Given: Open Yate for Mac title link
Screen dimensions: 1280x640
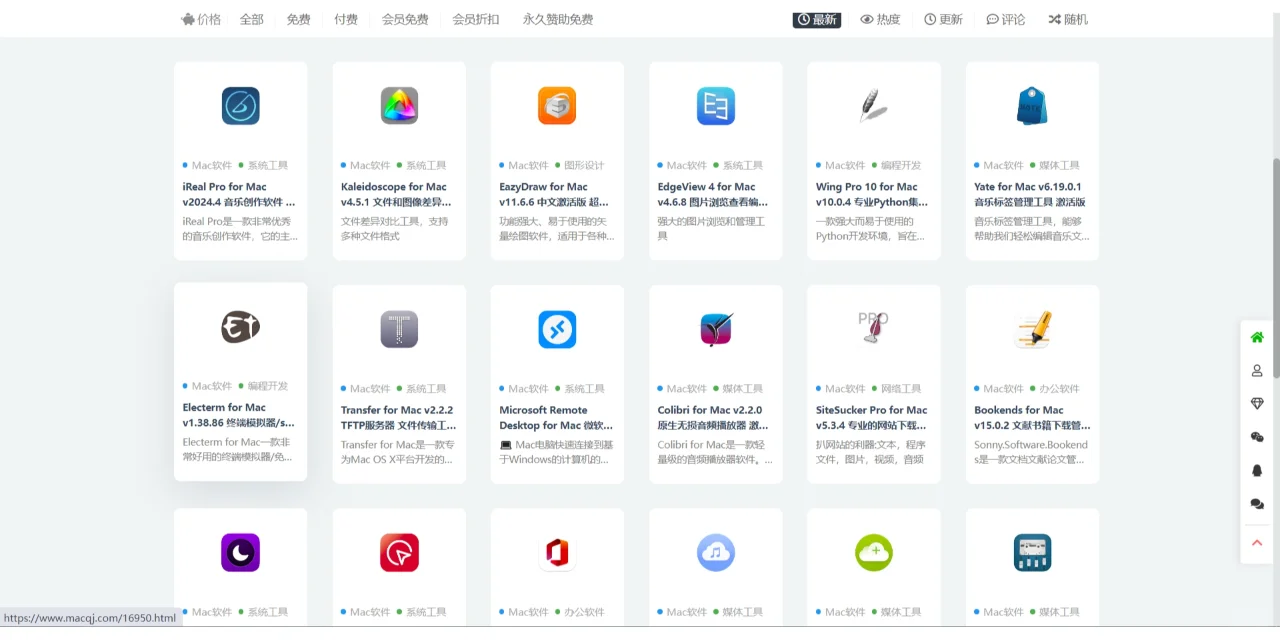Looking at the screenshot, I should (x=1030, y=194).
